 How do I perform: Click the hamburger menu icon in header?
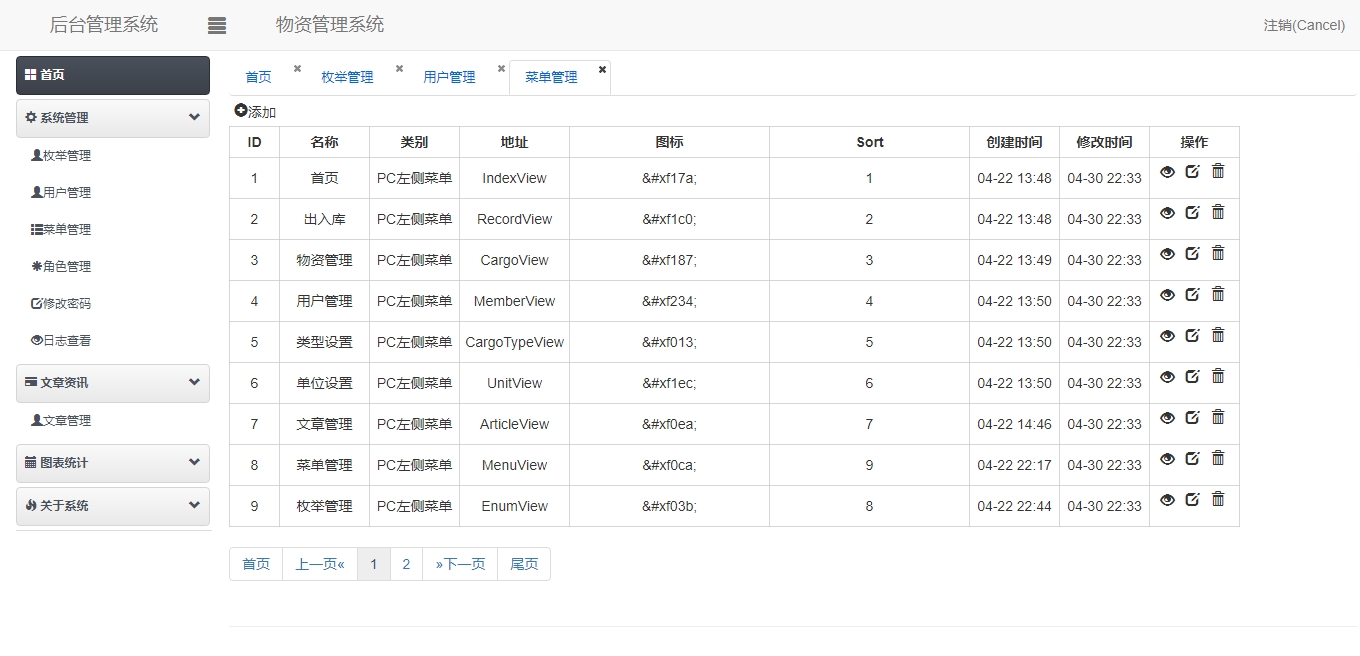pyautogui.click(x=217, y=26)
